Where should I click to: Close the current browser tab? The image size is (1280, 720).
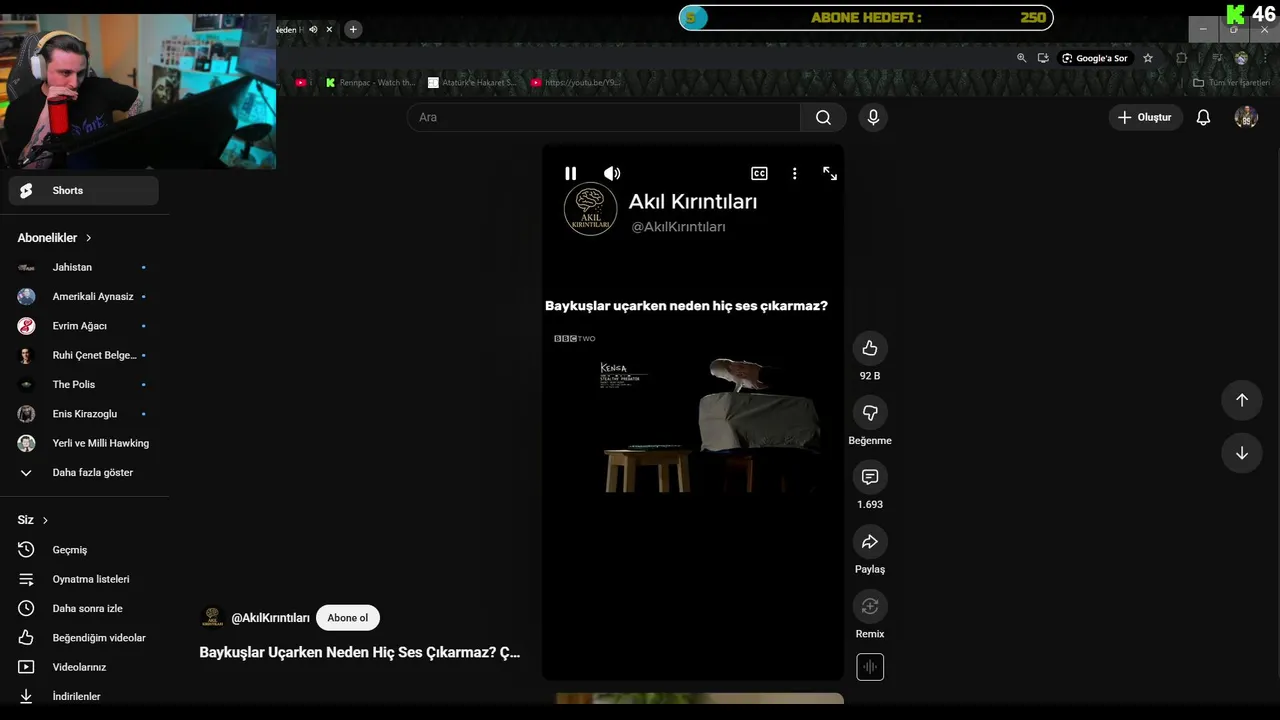click(x=329, y=29)
